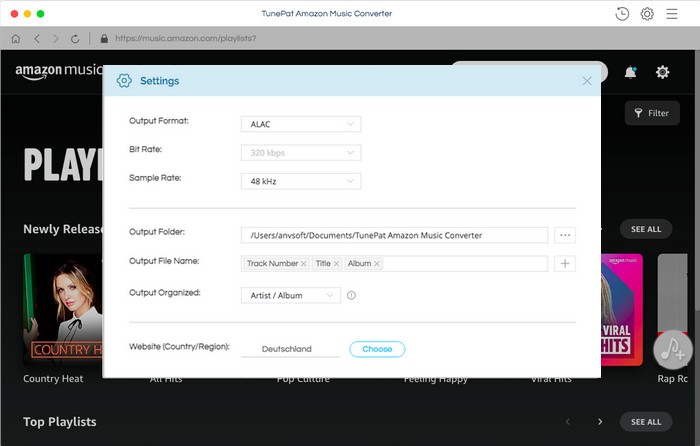The height and width of the screenshot is (446, 700).
Task: Remove Album tag from file name
Action: [377, 264]
